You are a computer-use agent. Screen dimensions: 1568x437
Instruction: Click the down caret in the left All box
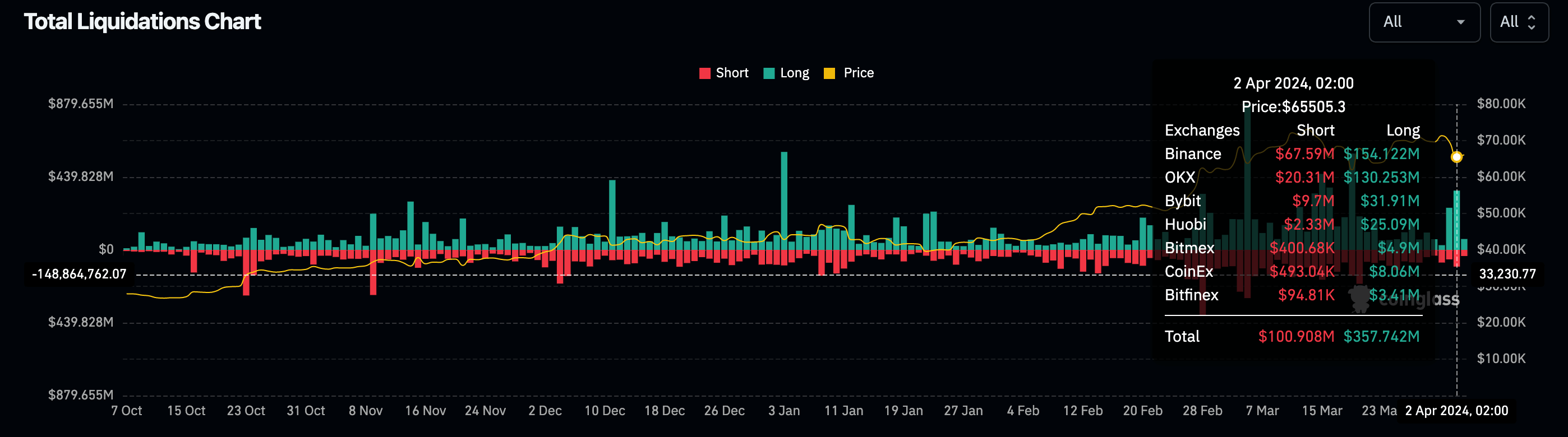1460,22
